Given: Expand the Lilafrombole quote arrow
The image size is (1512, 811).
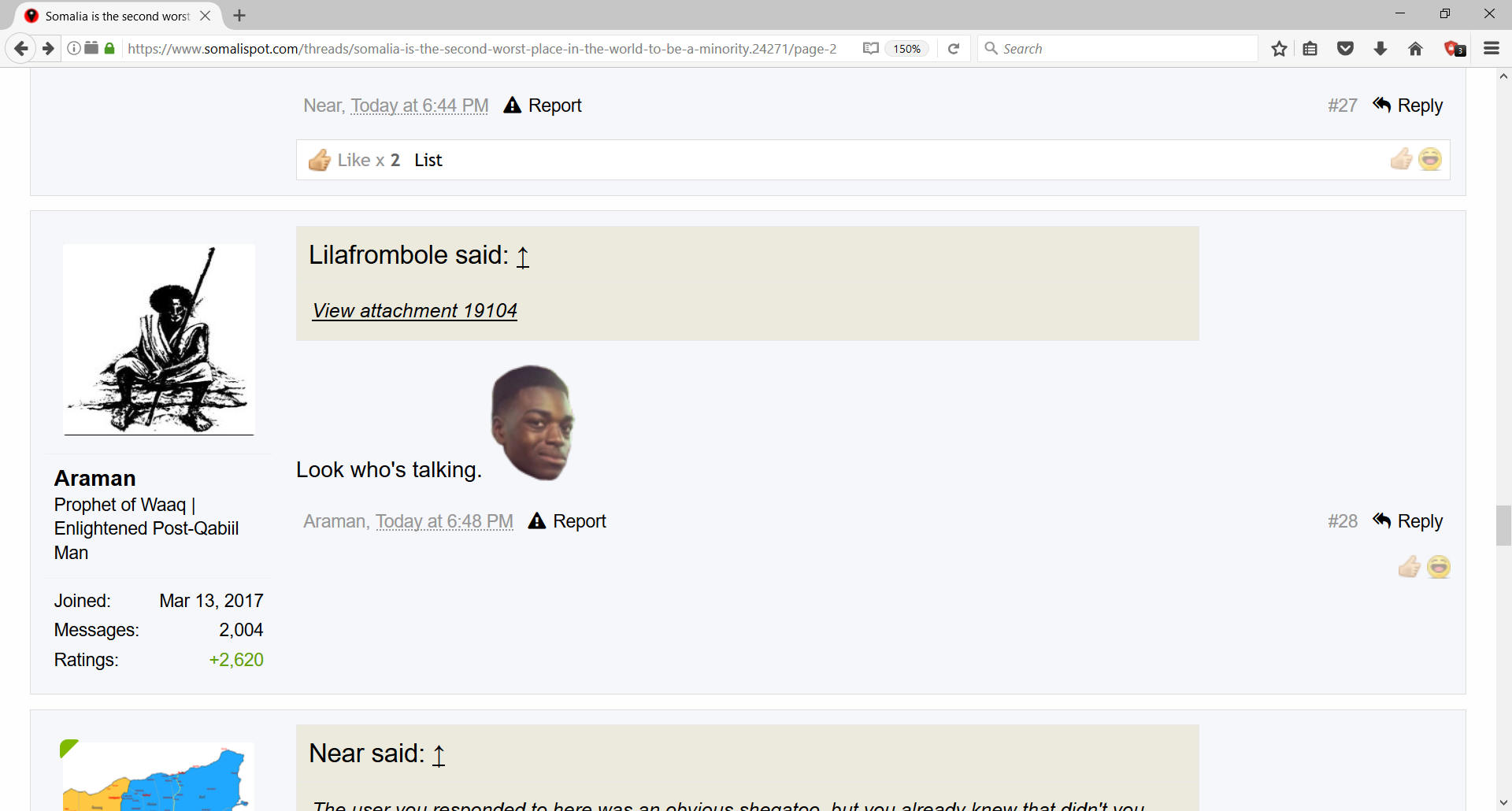Looking at the screenshot, I should click(x=523, y=257).
